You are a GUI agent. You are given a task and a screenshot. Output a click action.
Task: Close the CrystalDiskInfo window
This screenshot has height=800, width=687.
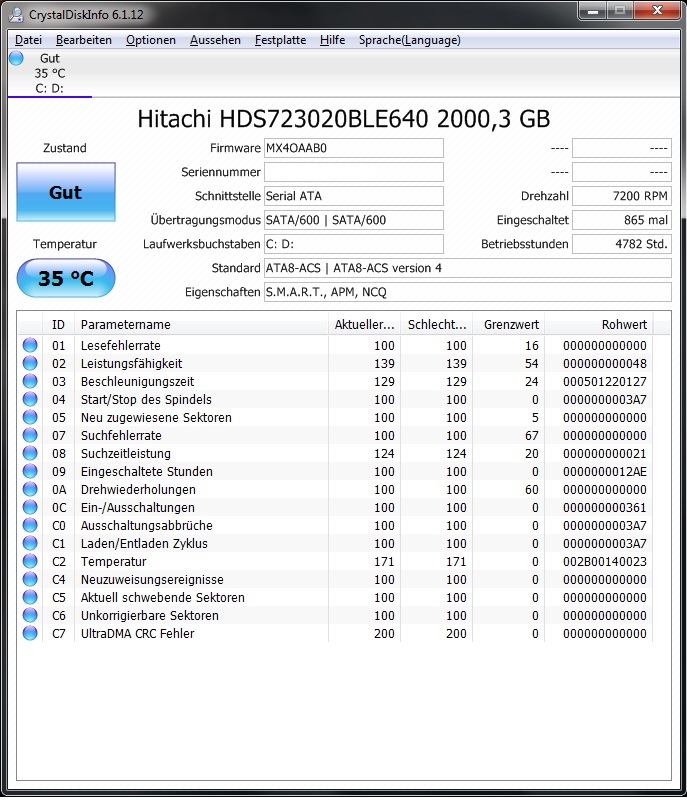point(657,11)
